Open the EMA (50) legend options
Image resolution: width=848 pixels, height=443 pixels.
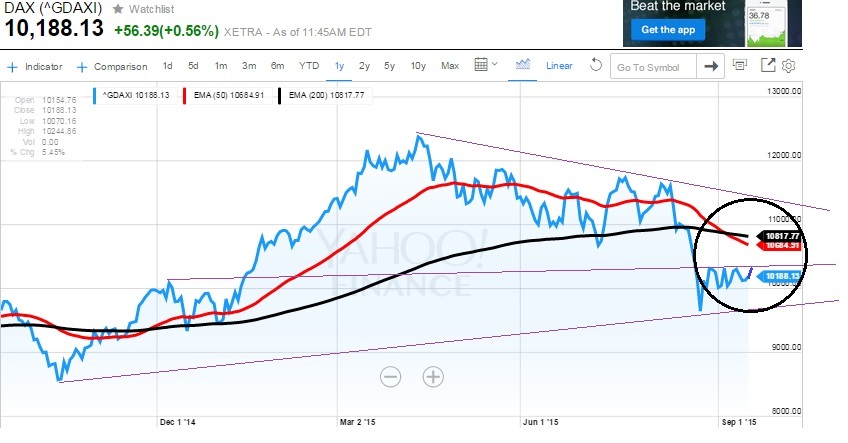click(x=221, y=97)
